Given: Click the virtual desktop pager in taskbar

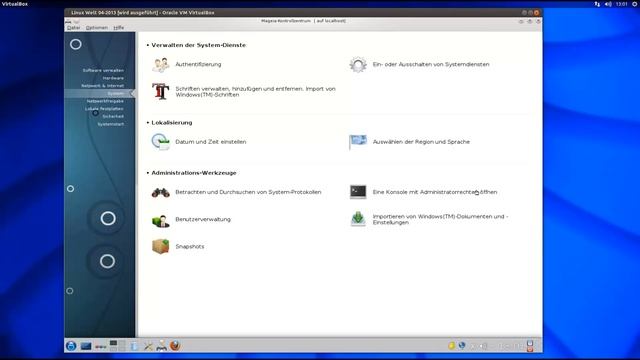Looking at the screenshot, I should click(118, 346).
